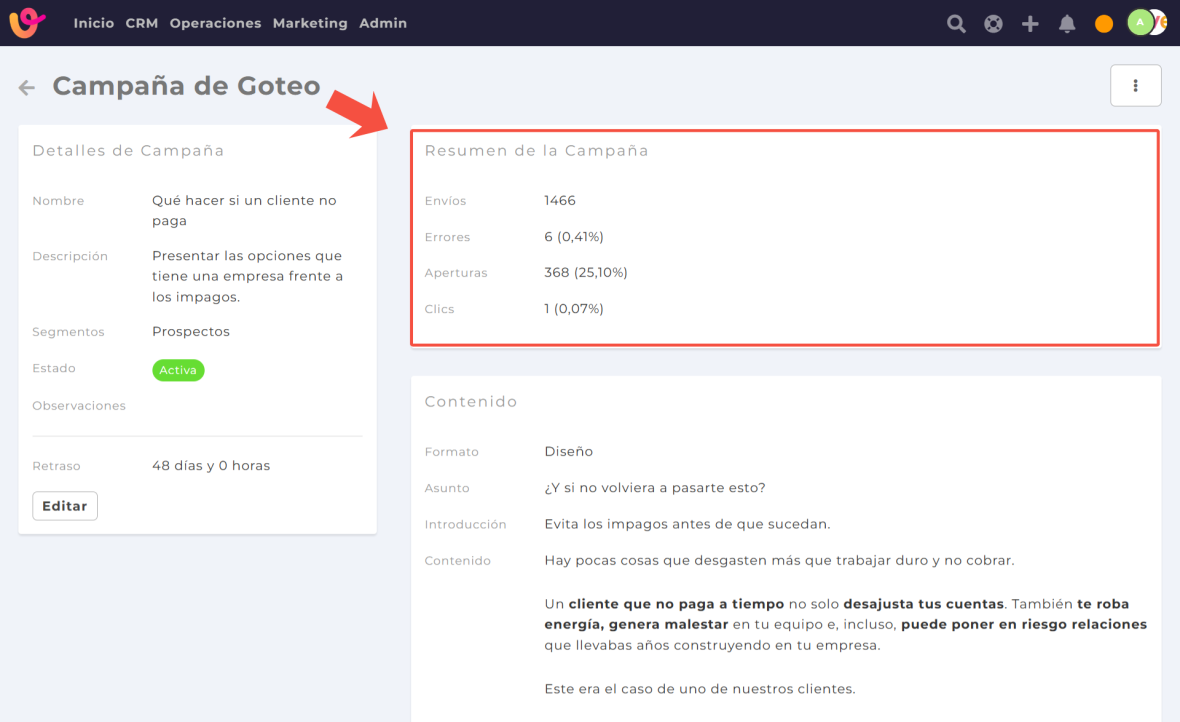Viewport: 1180px width, 722px height.
Task: Click the Editar button
Action: pyautogui.click(x=65, y=506)
